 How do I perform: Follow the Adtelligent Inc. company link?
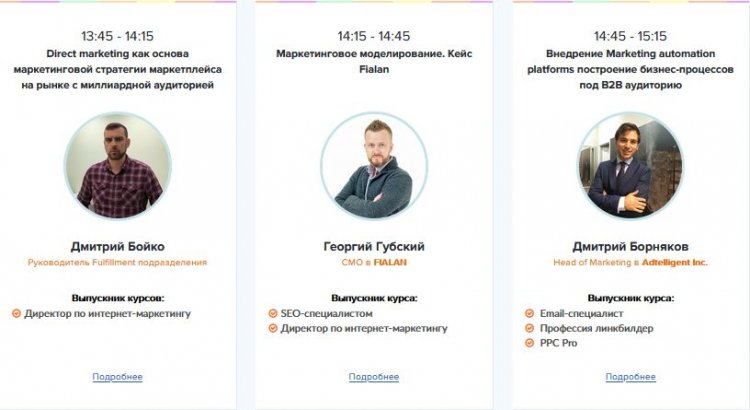pos(674,262)
